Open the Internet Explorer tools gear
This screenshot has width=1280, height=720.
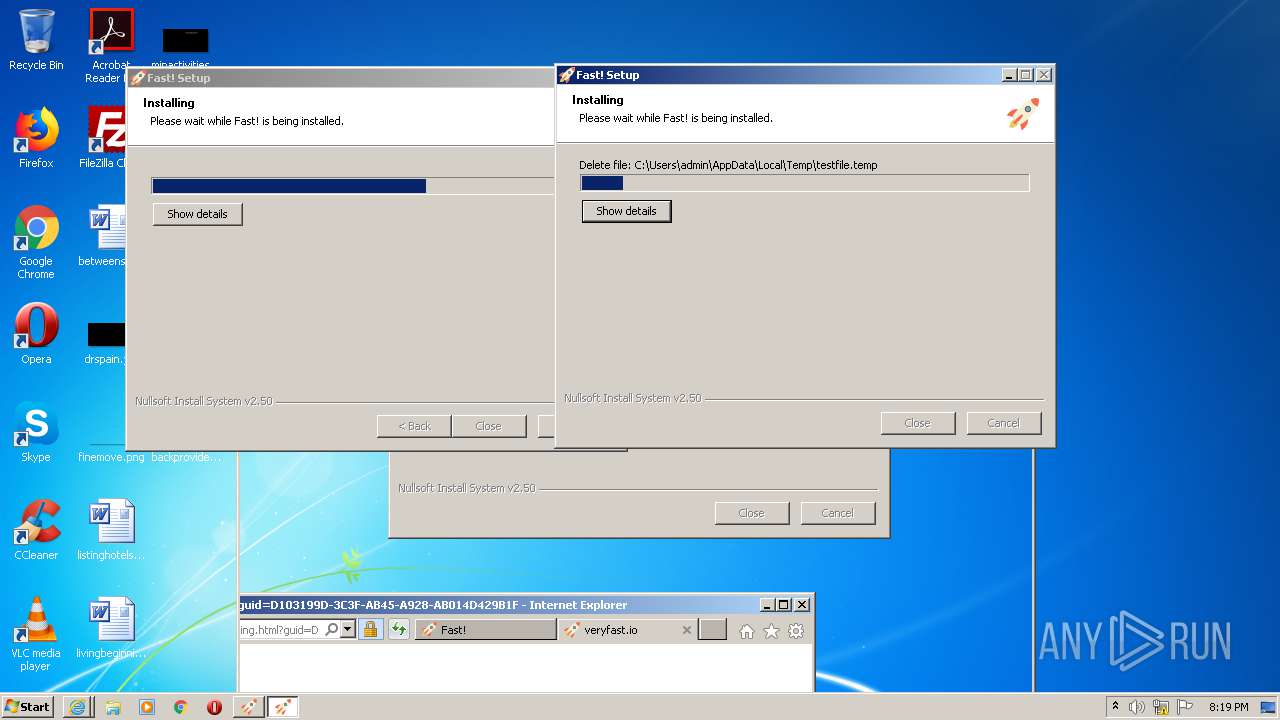pyautogui.click(x=796, y=631)
